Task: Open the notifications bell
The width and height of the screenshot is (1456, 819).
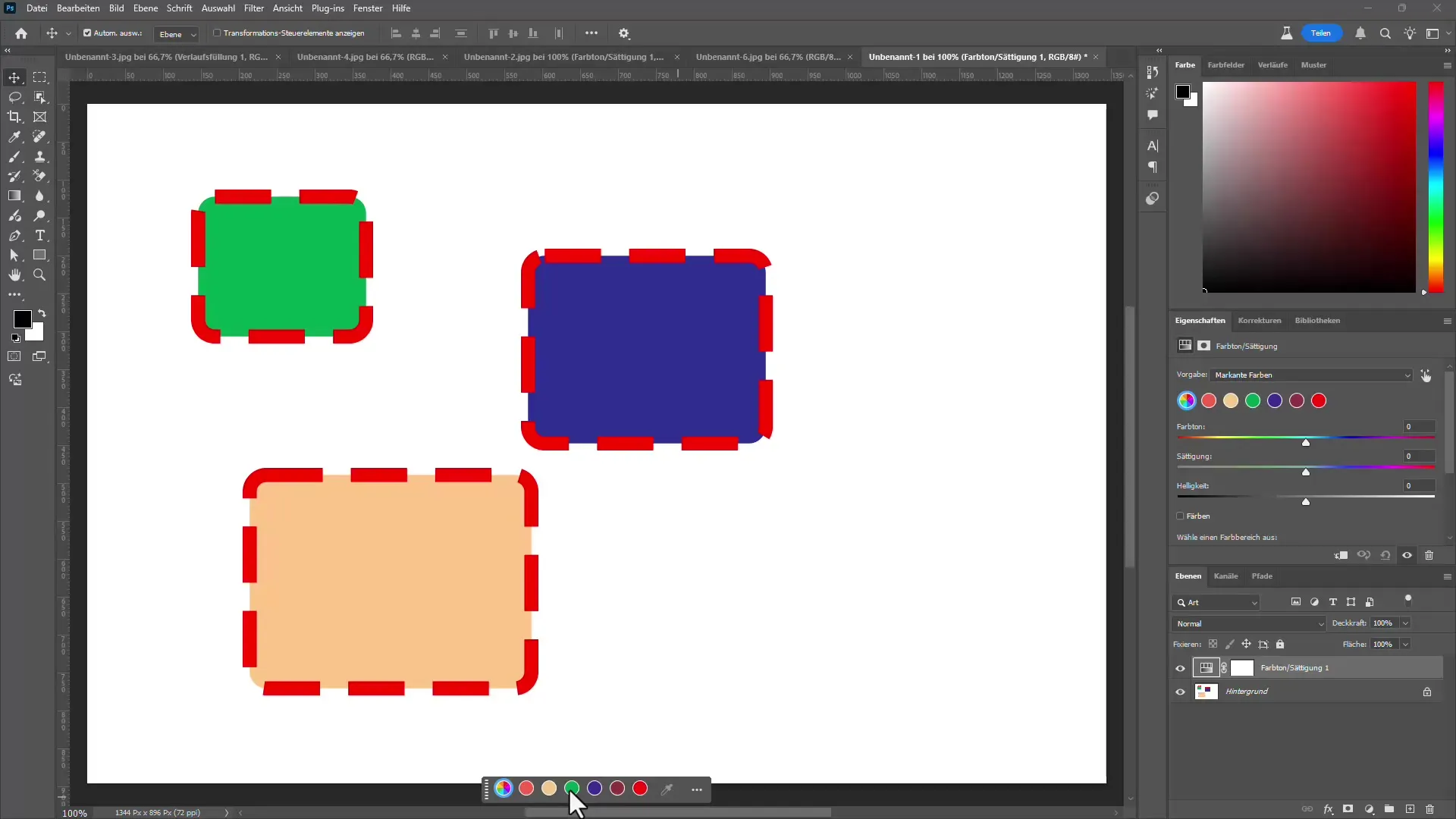Action: (x=1360, y=33)
